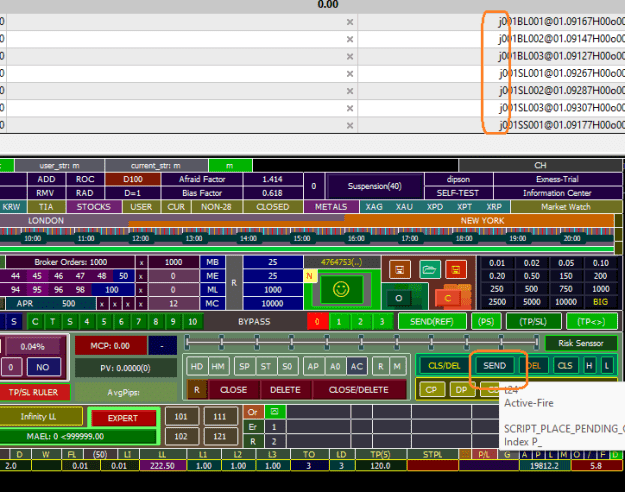
Task: Open the Risk Senssor
Action: [581, 343]
